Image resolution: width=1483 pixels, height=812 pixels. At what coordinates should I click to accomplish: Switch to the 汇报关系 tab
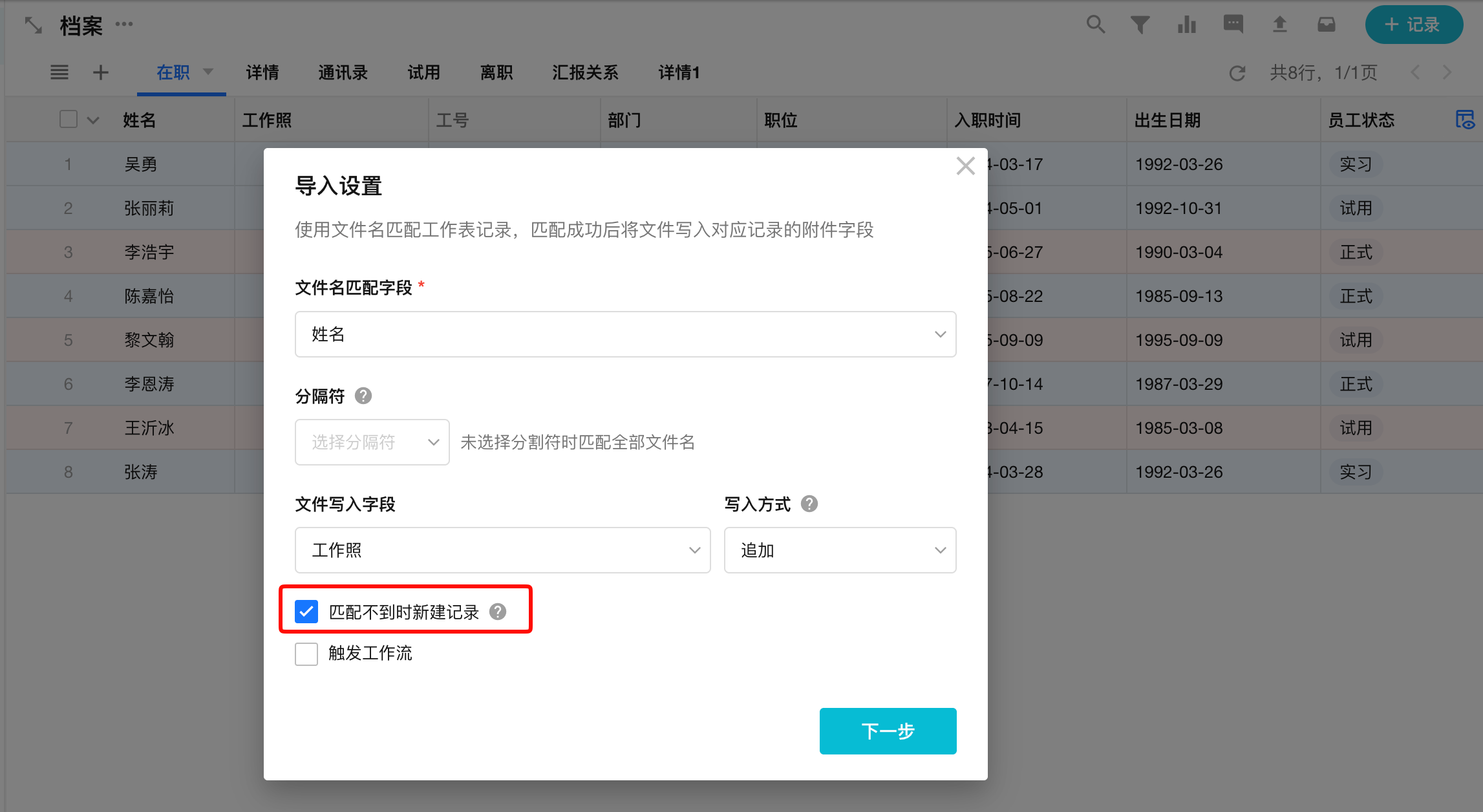tap(584, 72)
